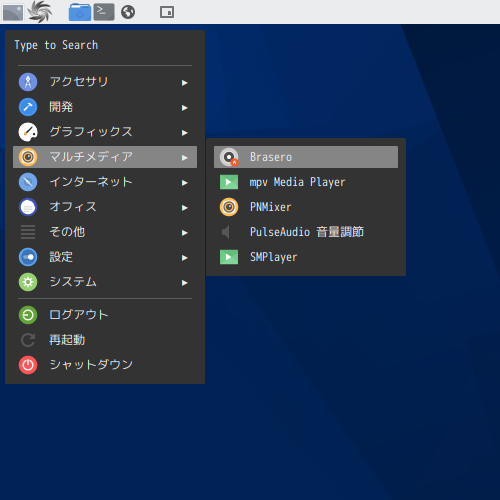Open the home folder file manager icon

[80, 12]
